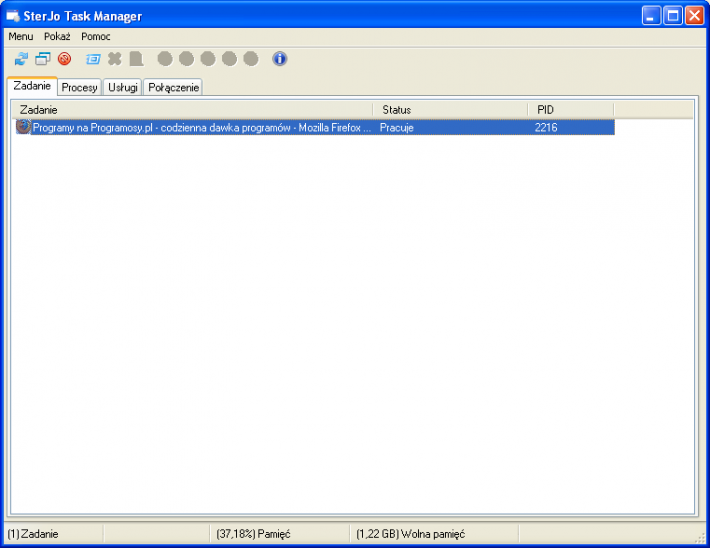Screen dimensions: 710x548
Task: Open the Pokaż menu
Action: click(x=57, y=36)
